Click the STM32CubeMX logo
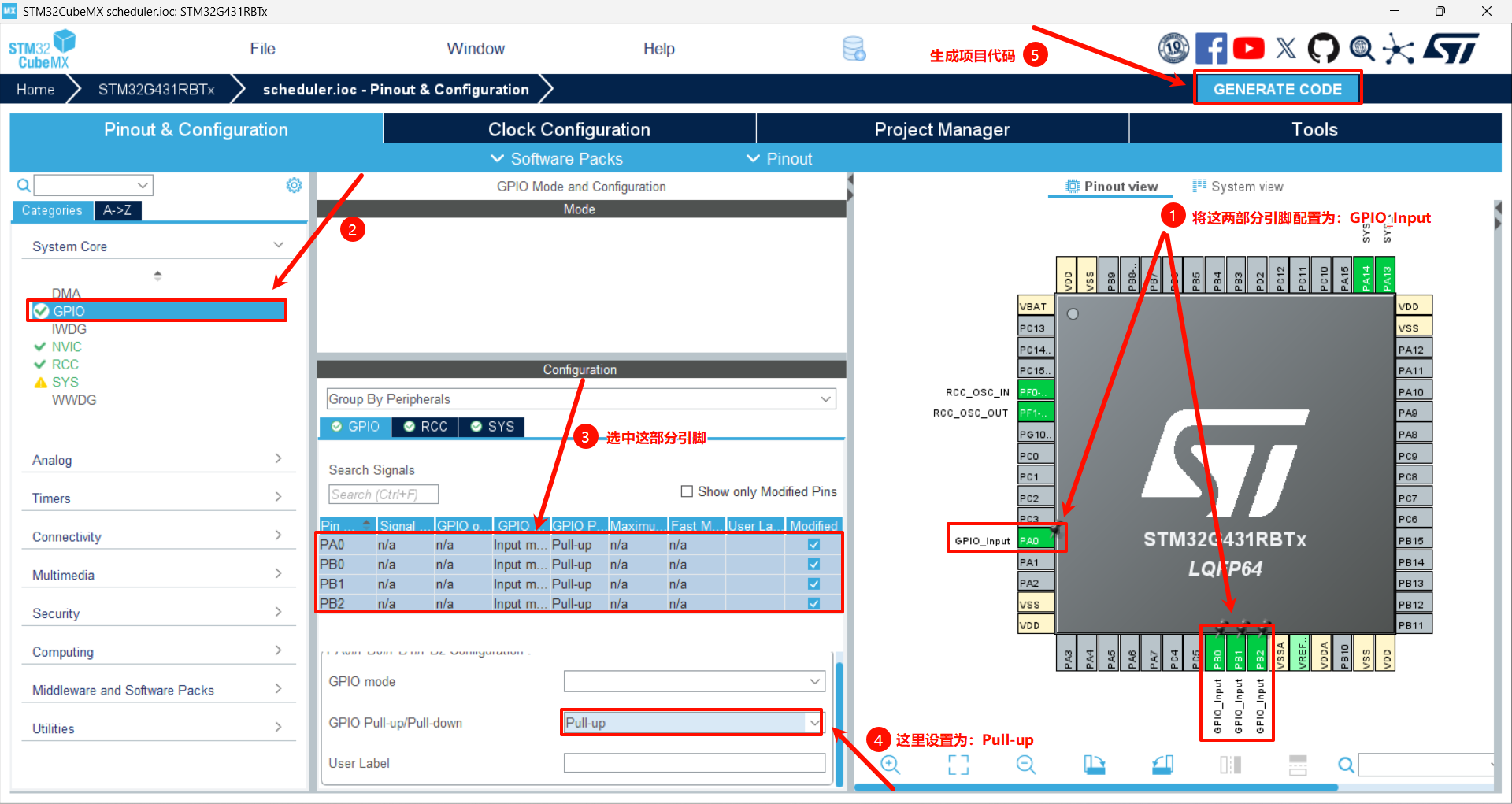The image size is (1512, 804). [43, 50]
